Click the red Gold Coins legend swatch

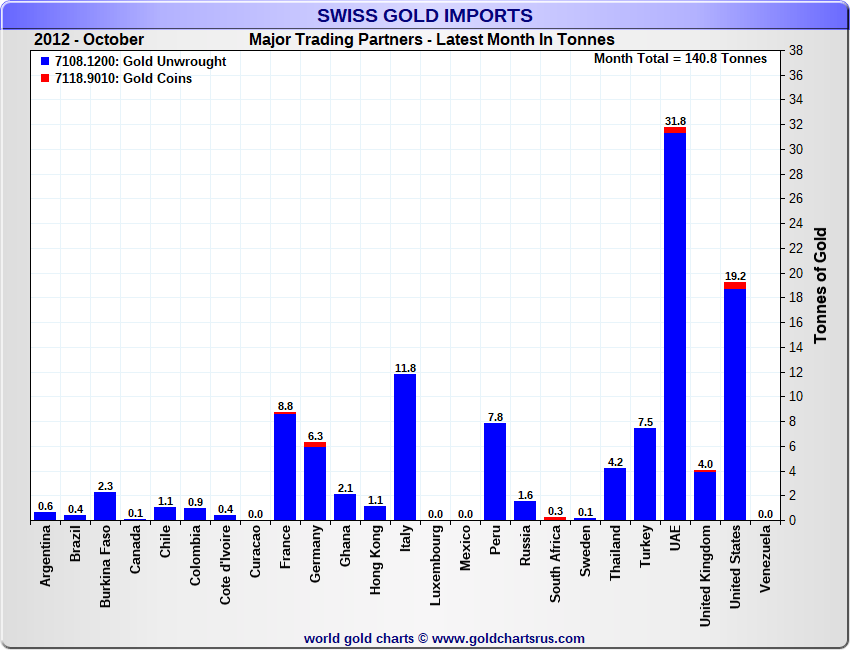tap(45, 78)
